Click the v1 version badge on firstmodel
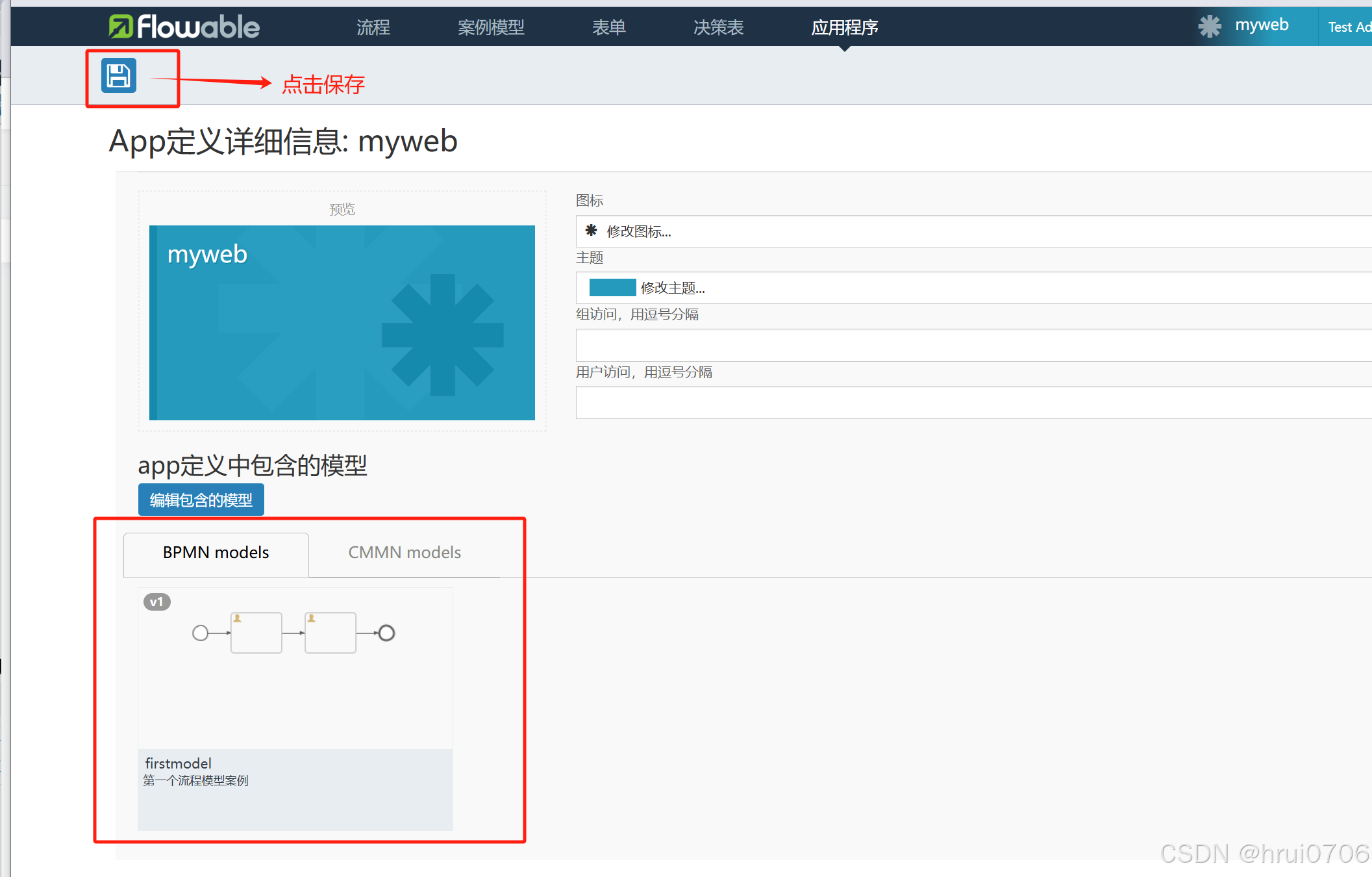This screenshot has height=877, width=1372. (x=156, y=602)
